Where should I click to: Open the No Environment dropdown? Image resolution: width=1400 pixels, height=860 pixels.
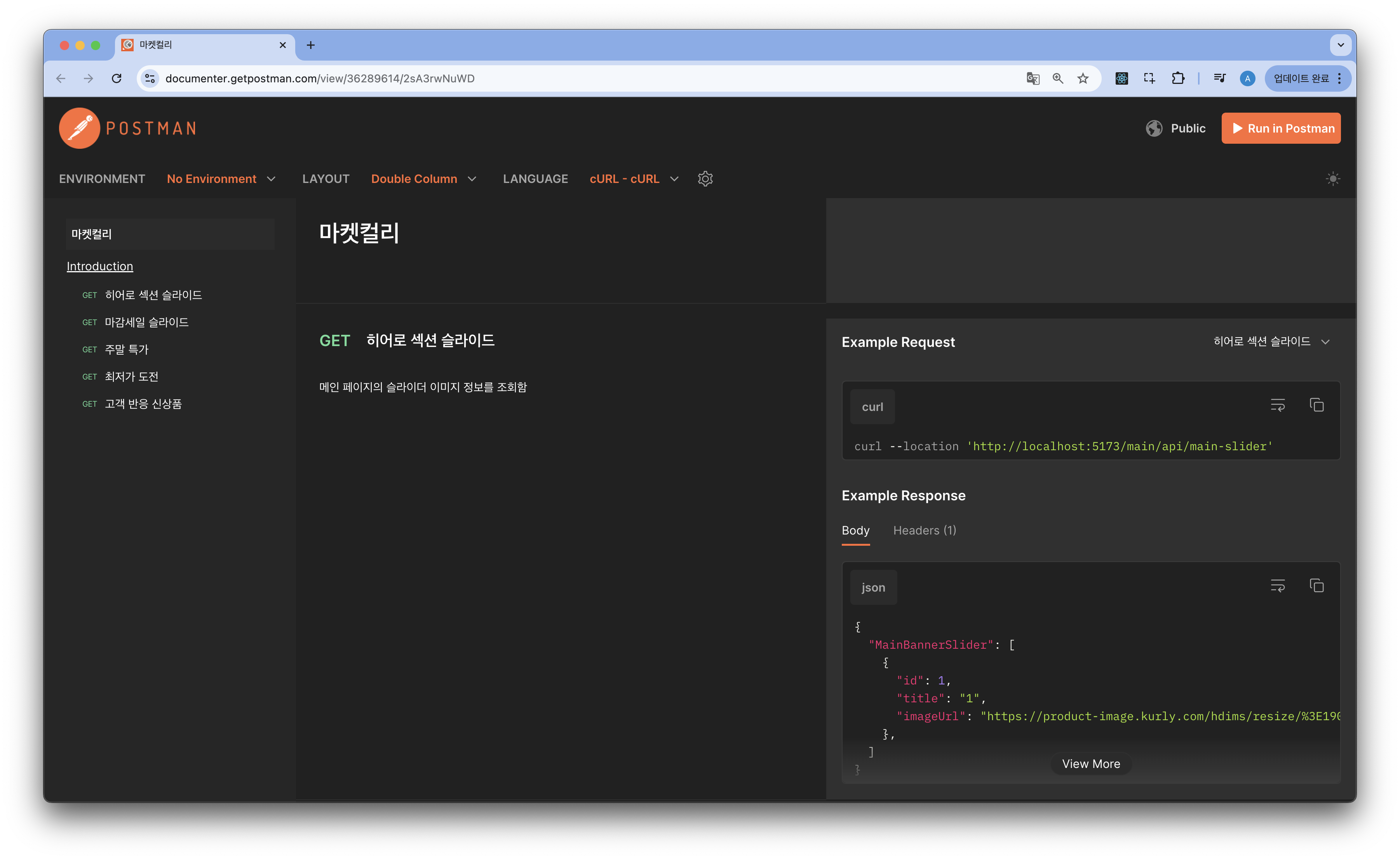221,179
